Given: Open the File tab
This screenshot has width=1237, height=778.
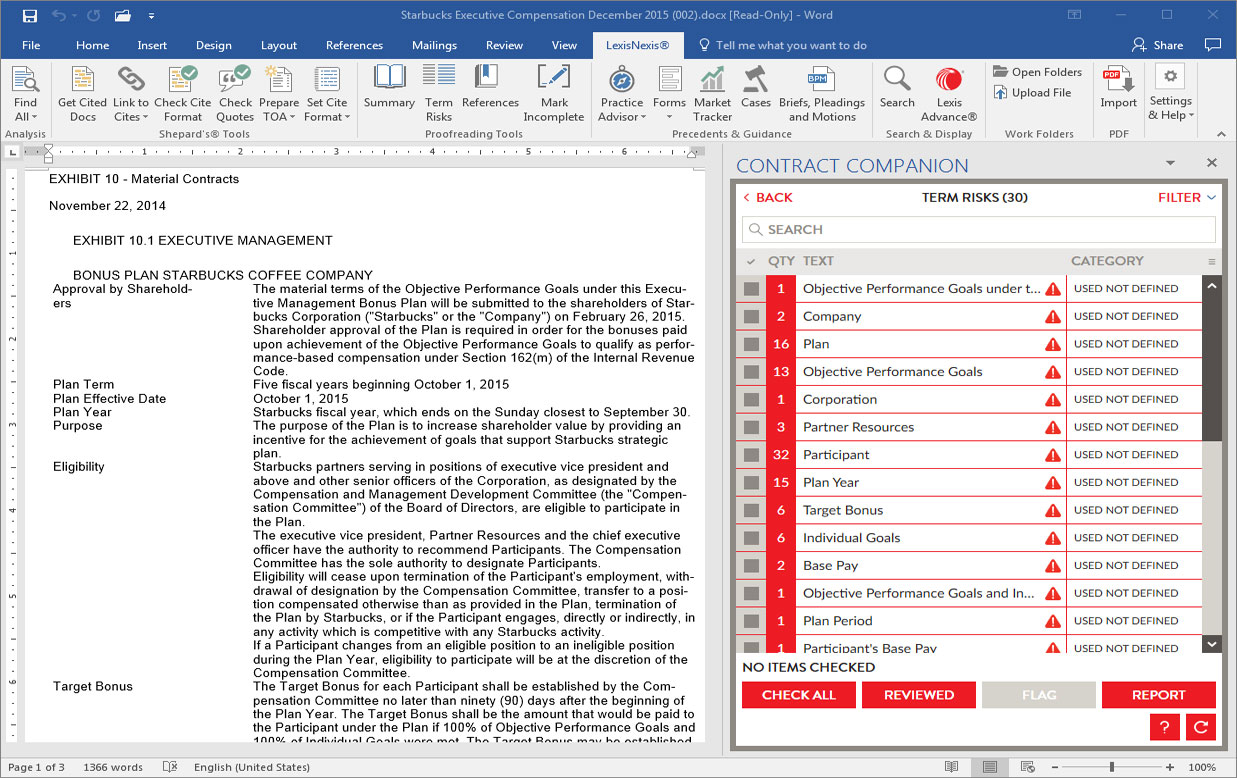Looking at the screenshot, I should coord(31,45).
